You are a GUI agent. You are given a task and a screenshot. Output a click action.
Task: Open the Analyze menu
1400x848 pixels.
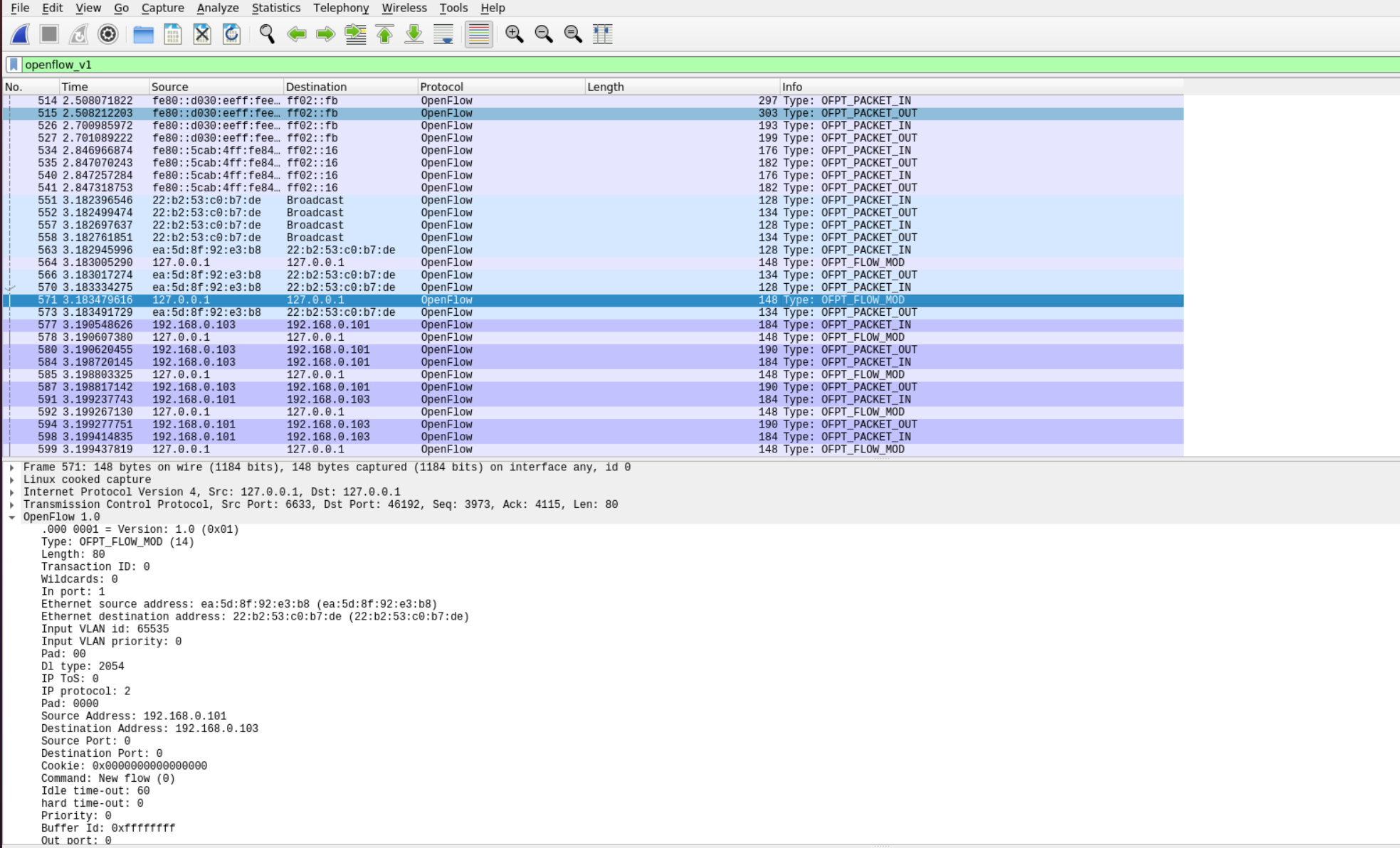pyautogui.click(x=217, y=8)
